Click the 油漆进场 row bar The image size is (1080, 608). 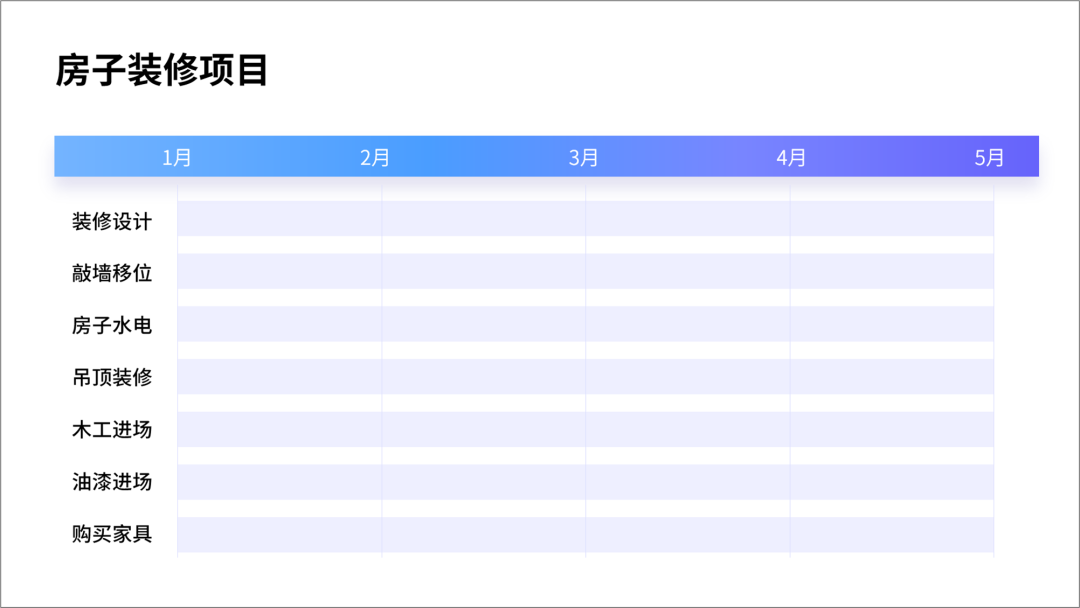click(x=585, y=482)
